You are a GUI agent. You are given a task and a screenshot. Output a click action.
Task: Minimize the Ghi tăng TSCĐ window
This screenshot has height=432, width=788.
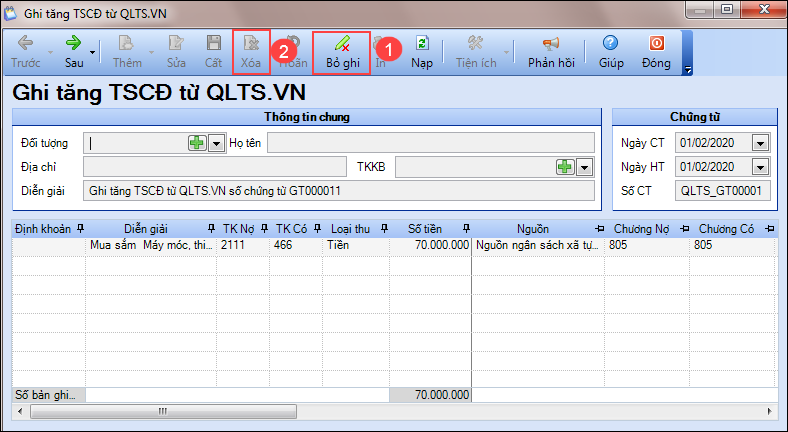(x=700, y=10)
